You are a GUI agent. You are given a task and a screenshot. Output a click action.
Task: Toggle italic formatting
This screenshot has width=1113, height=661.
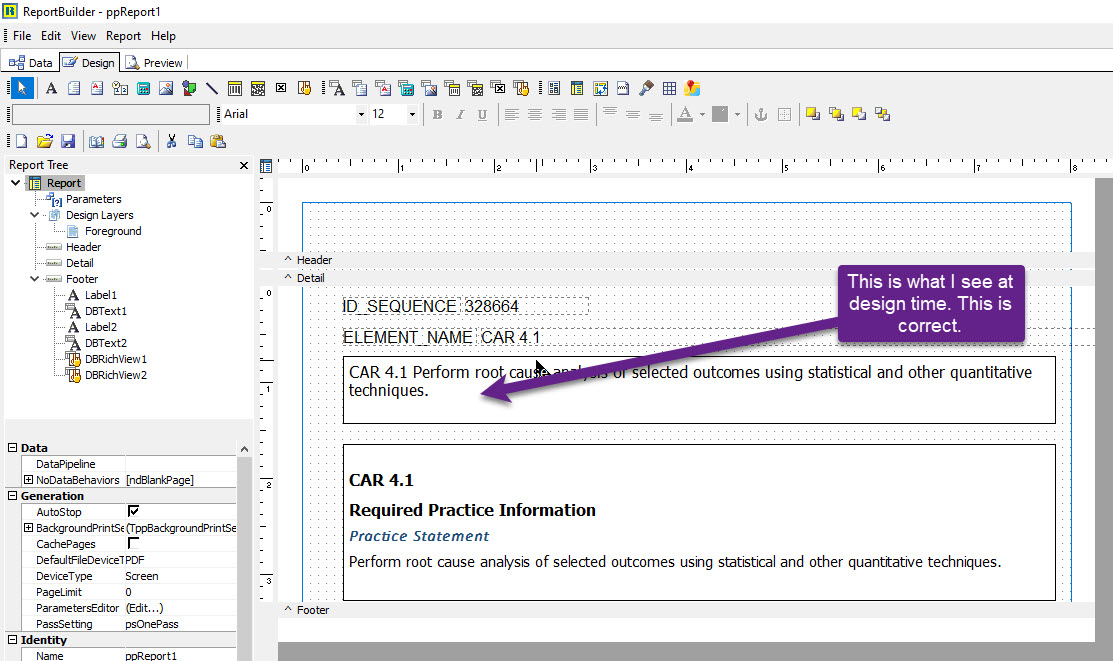click(460, 114)
